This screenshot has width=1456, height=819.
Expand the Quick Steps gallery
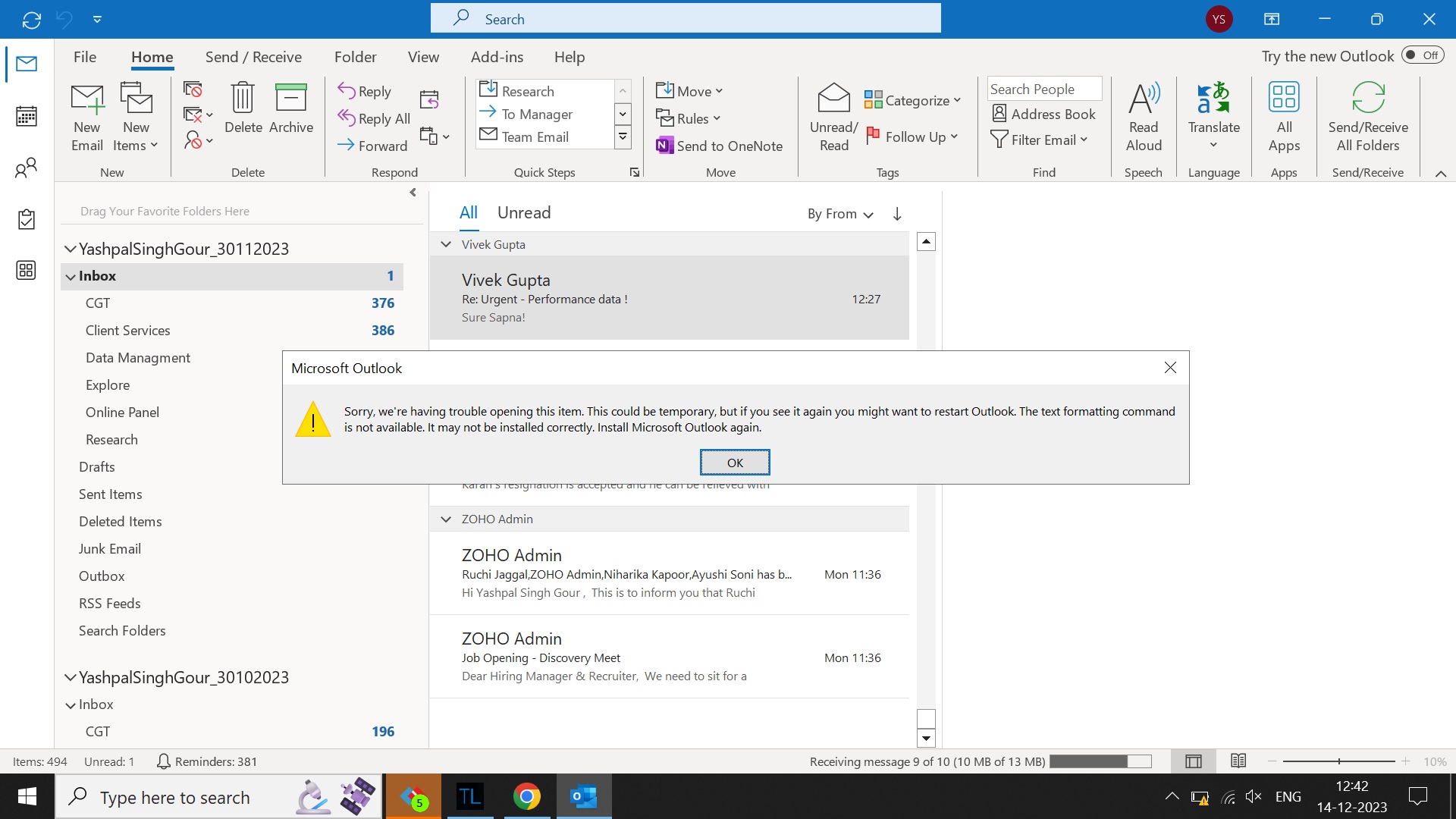pyautogui.click(x=623, y=137)
